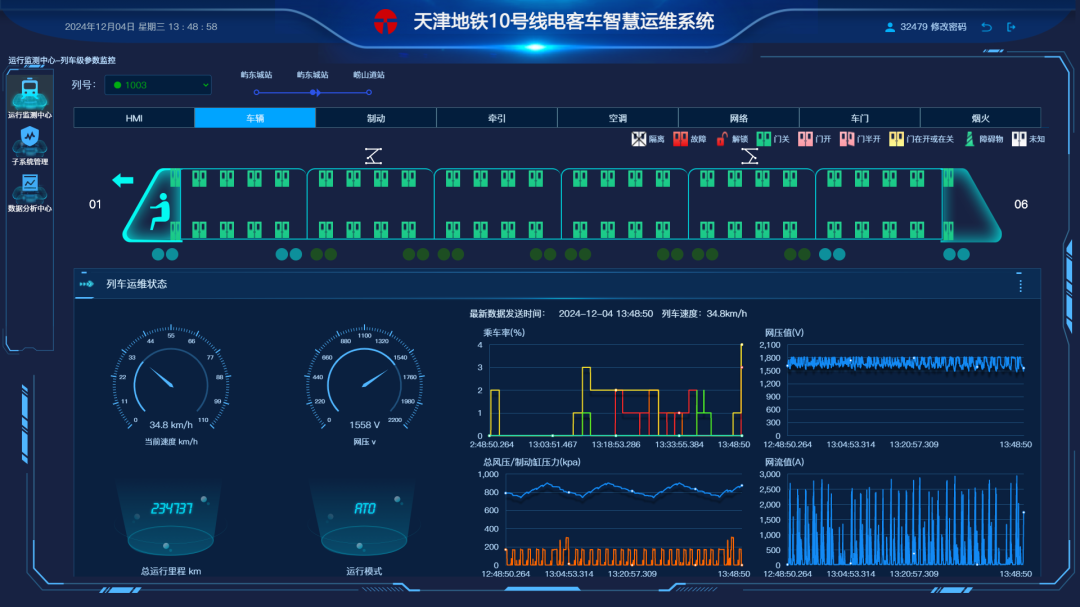The image size is (1080, 607).
Task: Click the user profile icon beside 32479
Action: tap(890, 27)
